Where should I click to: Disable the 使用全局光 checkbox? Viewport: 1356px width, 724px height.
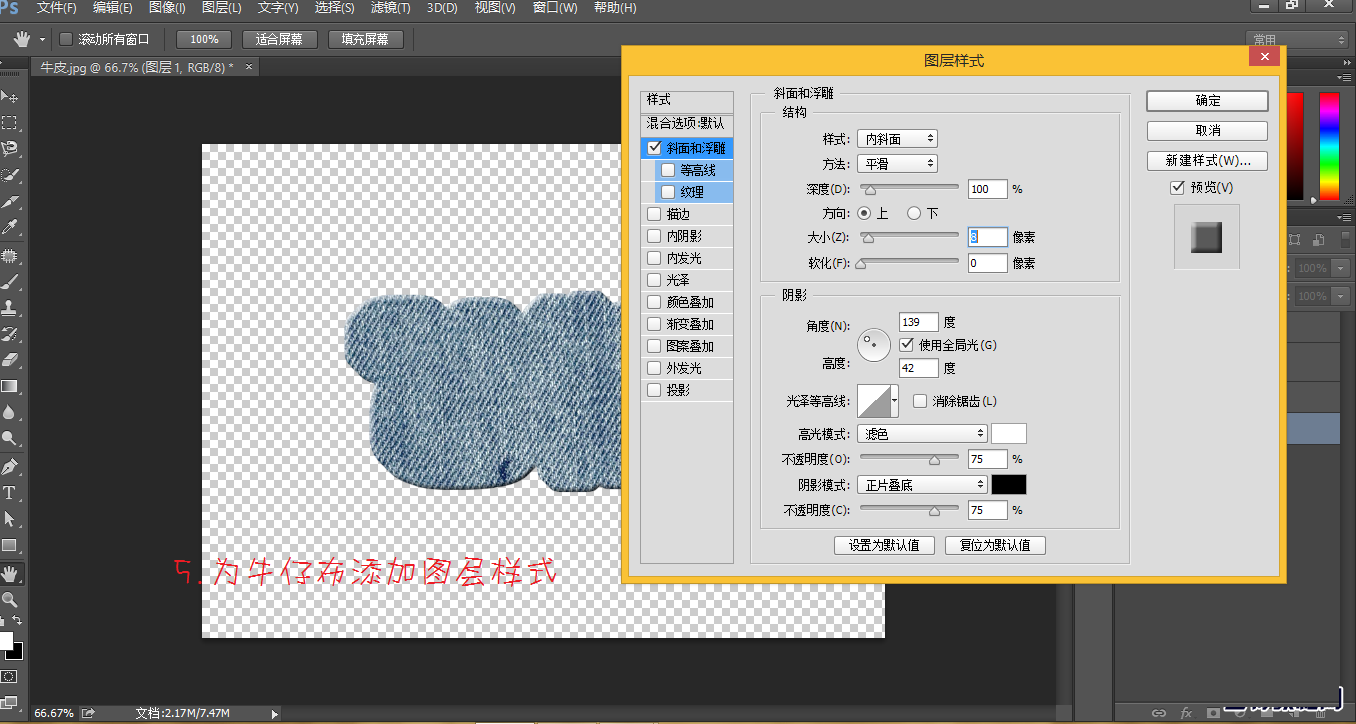[907, 345]
